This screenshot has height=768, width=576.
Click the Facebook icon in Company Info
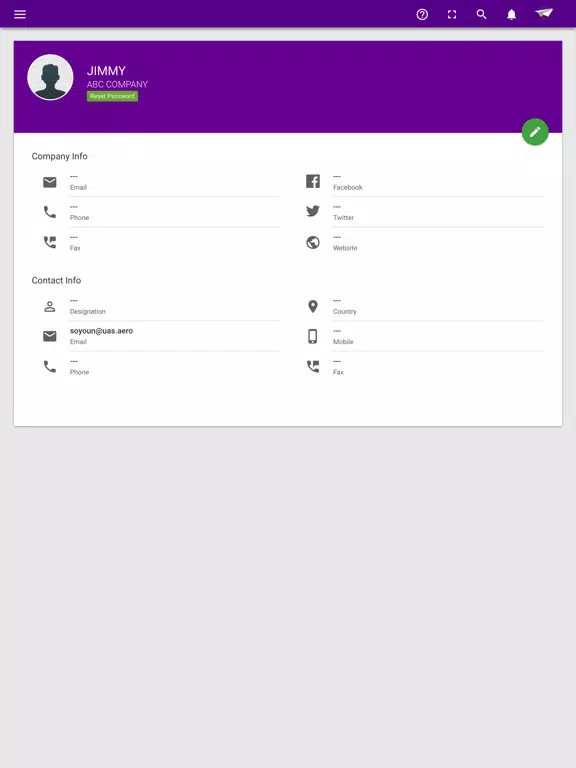(x=313, y=181)
